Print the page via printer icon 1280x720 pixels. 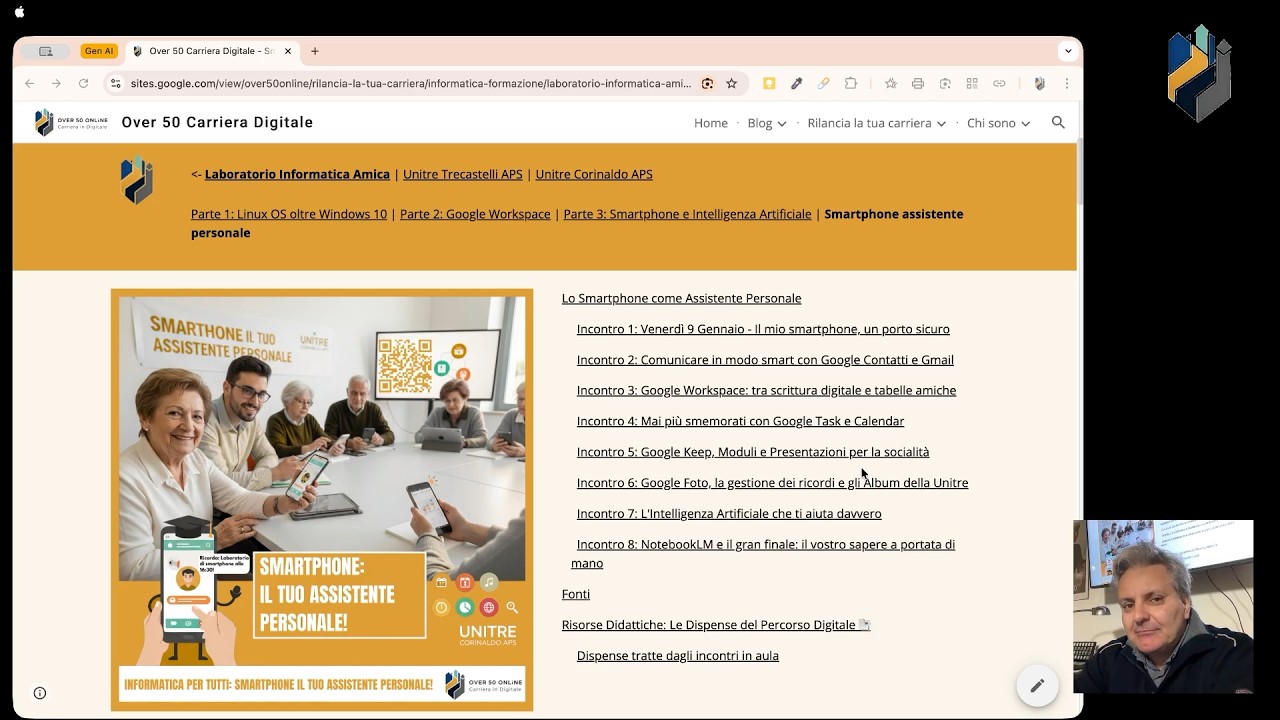click(x=918, y=83)
